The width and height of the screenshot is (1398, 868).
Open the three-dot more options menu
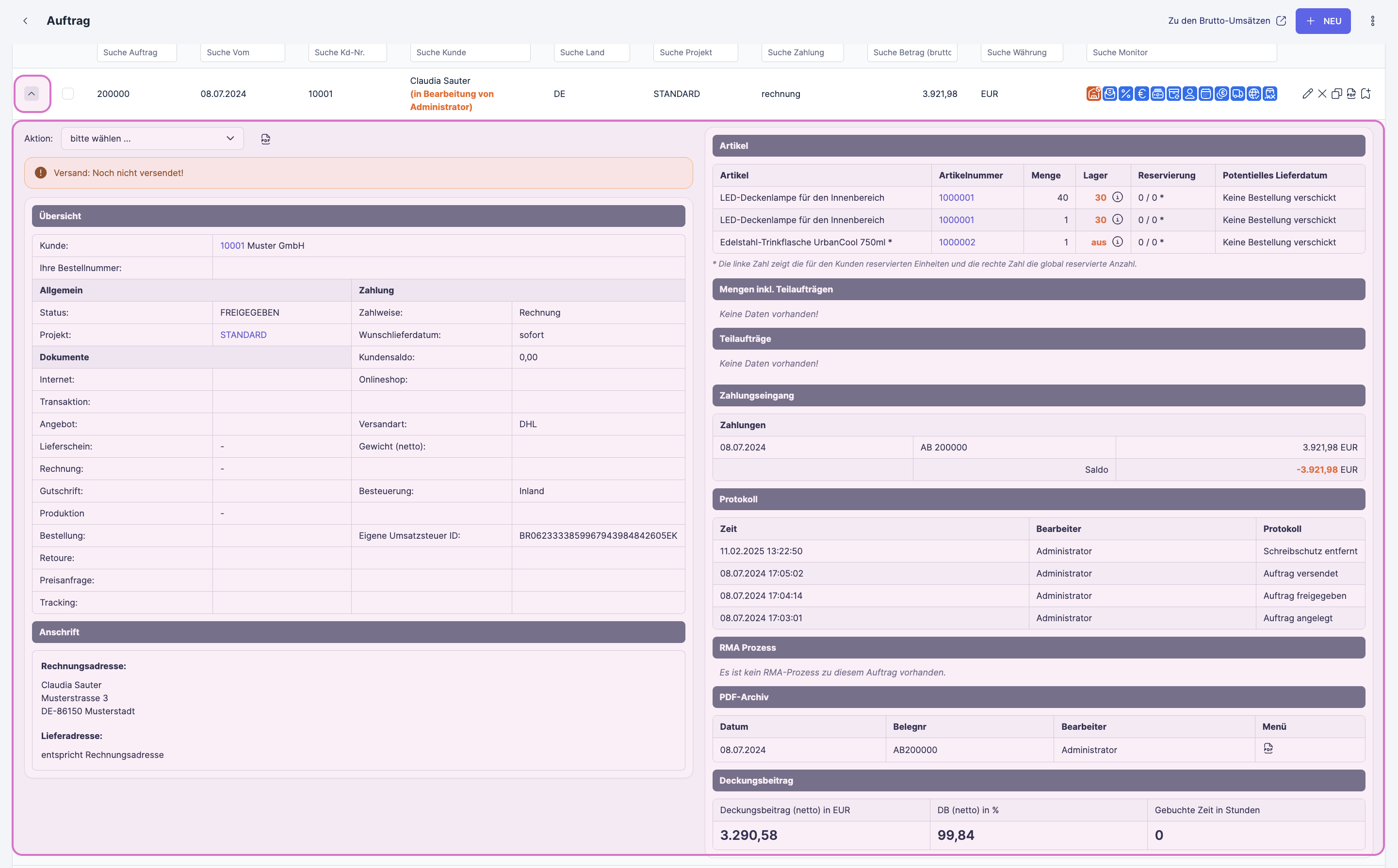pos(1372,21)
